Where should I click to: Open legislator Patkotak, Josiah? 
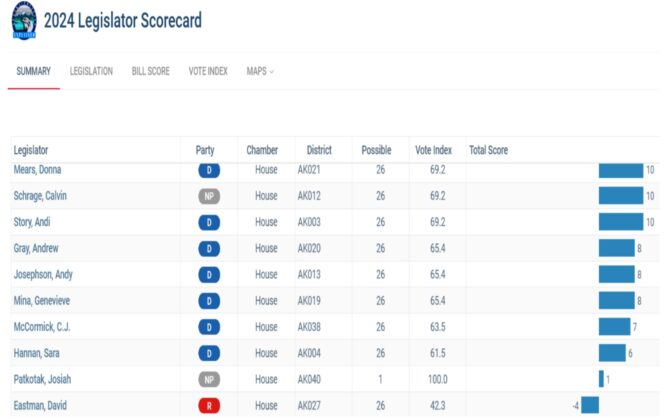[42, 379]
